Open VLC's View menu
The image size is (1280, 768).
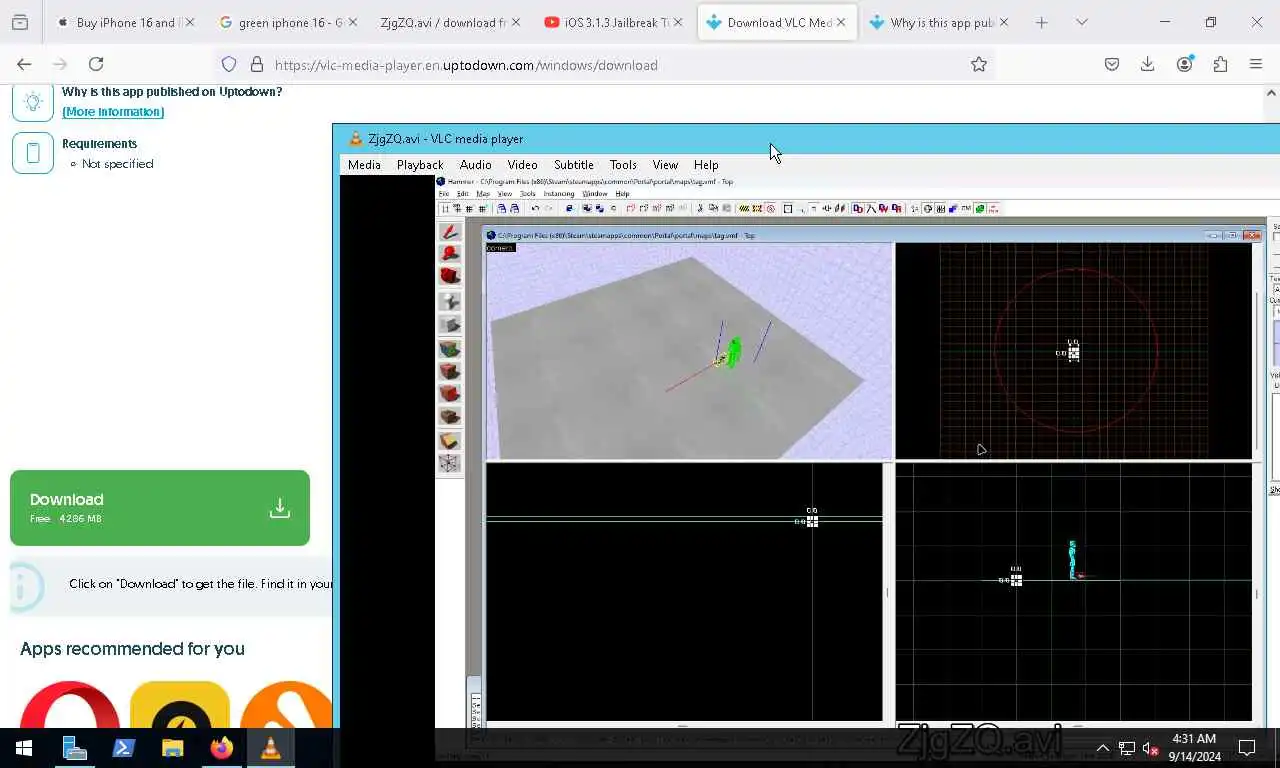(665, 165)
